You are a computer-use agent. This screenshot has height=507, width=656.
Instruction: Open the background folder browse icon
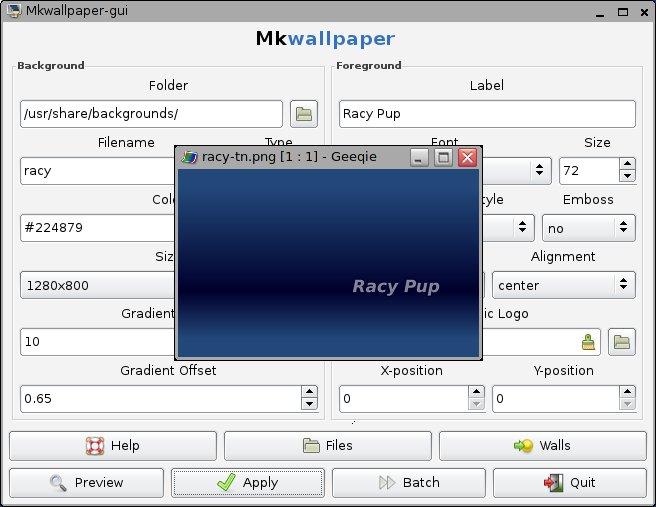(x=304, y=114)
